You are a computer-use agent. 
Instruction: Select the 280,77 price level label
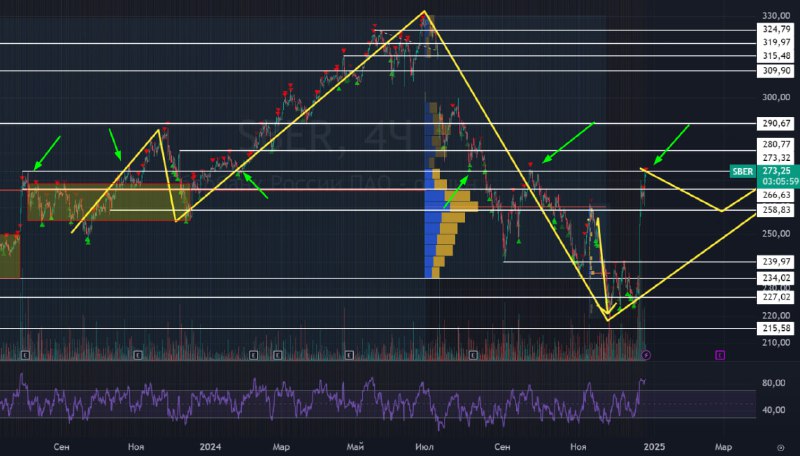click(x=776, y=145)
